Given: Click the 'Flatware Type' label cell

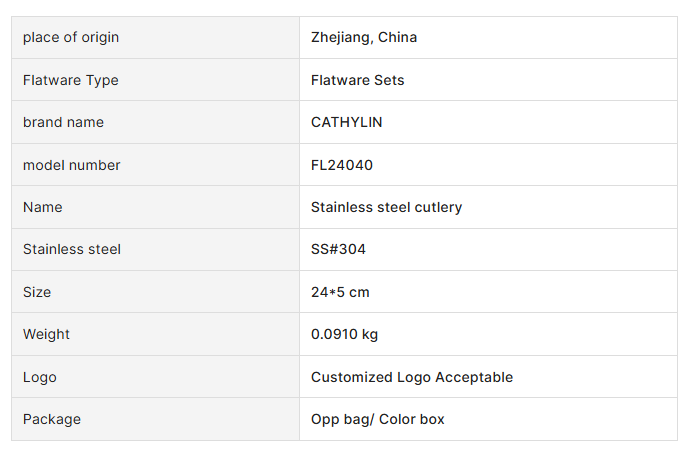Looking at the screenshot, I should (71, 80).
